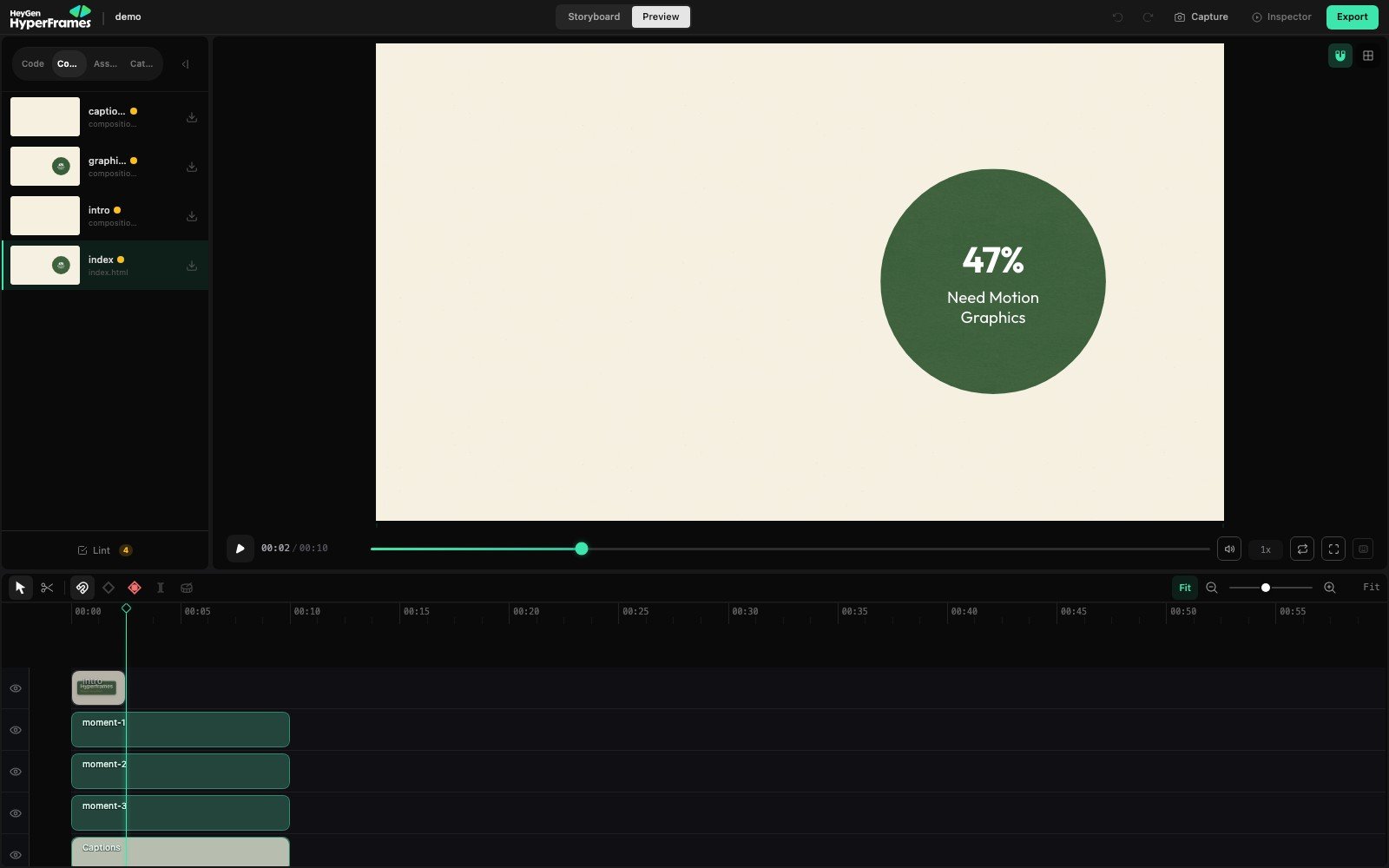Toggle loop playback
Screen dimensions: 1389x868
(x=1302, y=549)
